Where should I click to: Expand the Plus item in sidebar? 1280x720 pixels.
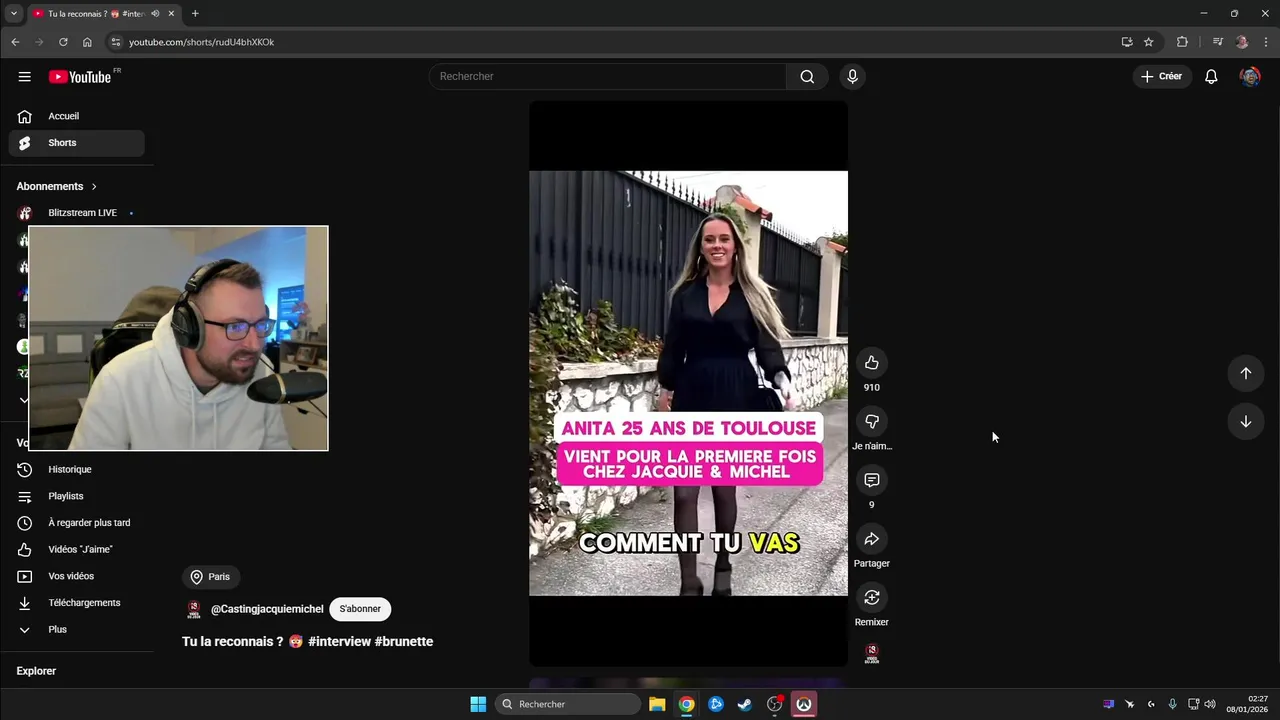coord(77,630)
